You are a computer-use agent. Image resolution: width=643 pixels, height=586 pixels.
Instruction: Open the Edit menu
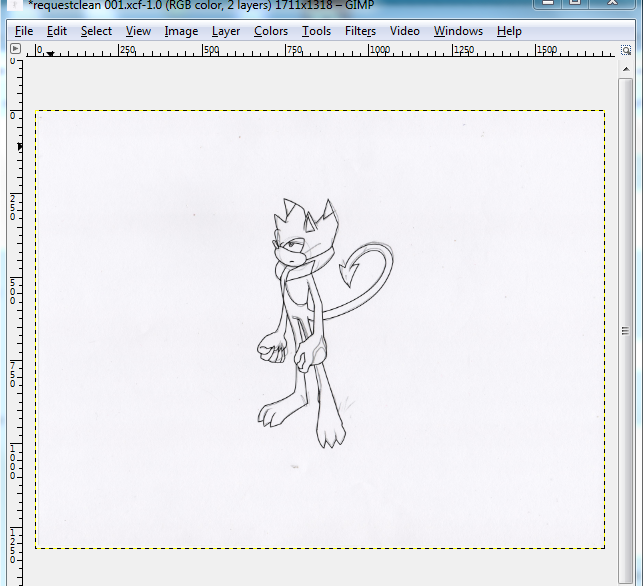(57, 31)
